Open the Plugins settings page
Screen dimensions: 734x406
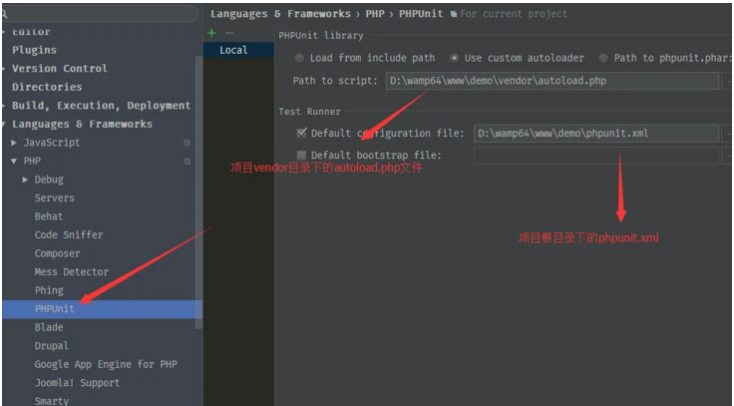[34, 50]
